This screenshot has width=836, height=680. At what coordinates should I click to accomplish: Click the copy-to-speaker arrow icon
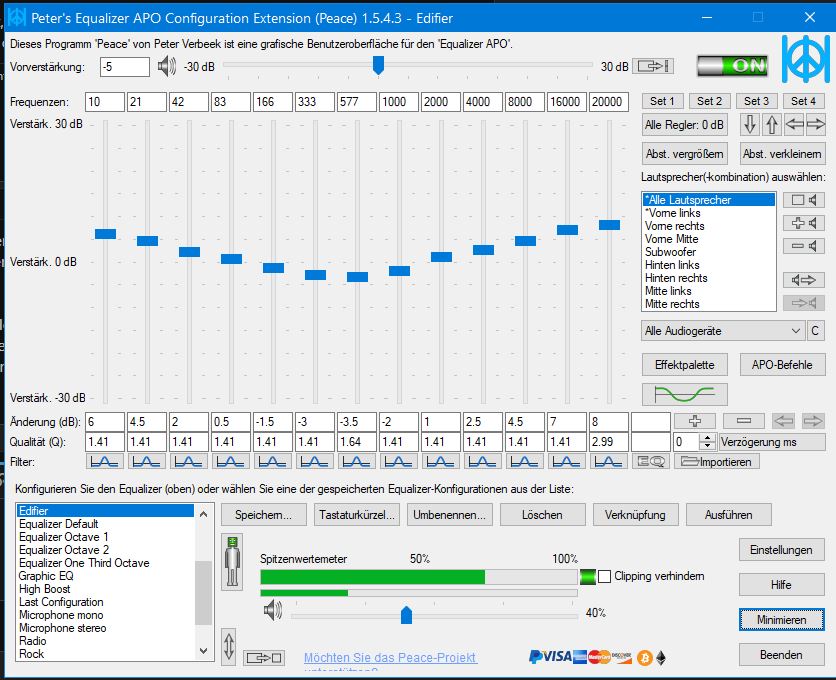[x=803, y=303]
